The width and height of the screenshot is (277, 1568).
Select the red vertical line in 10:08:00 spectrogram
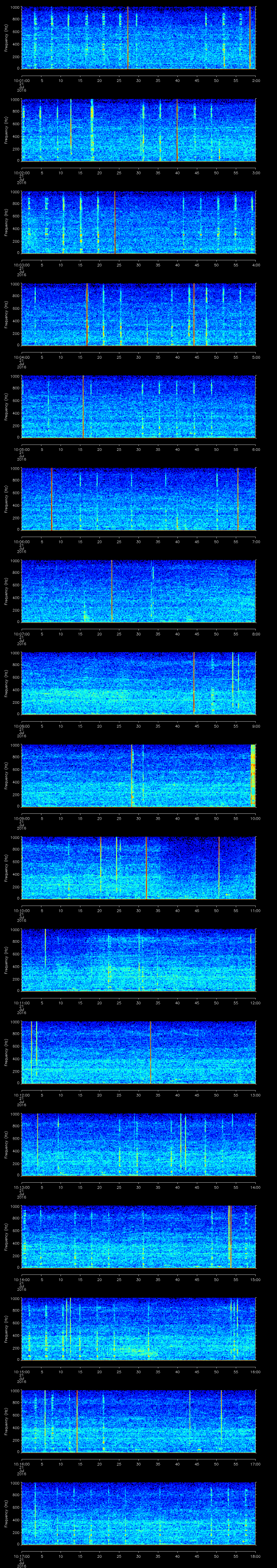click(194, 683)
